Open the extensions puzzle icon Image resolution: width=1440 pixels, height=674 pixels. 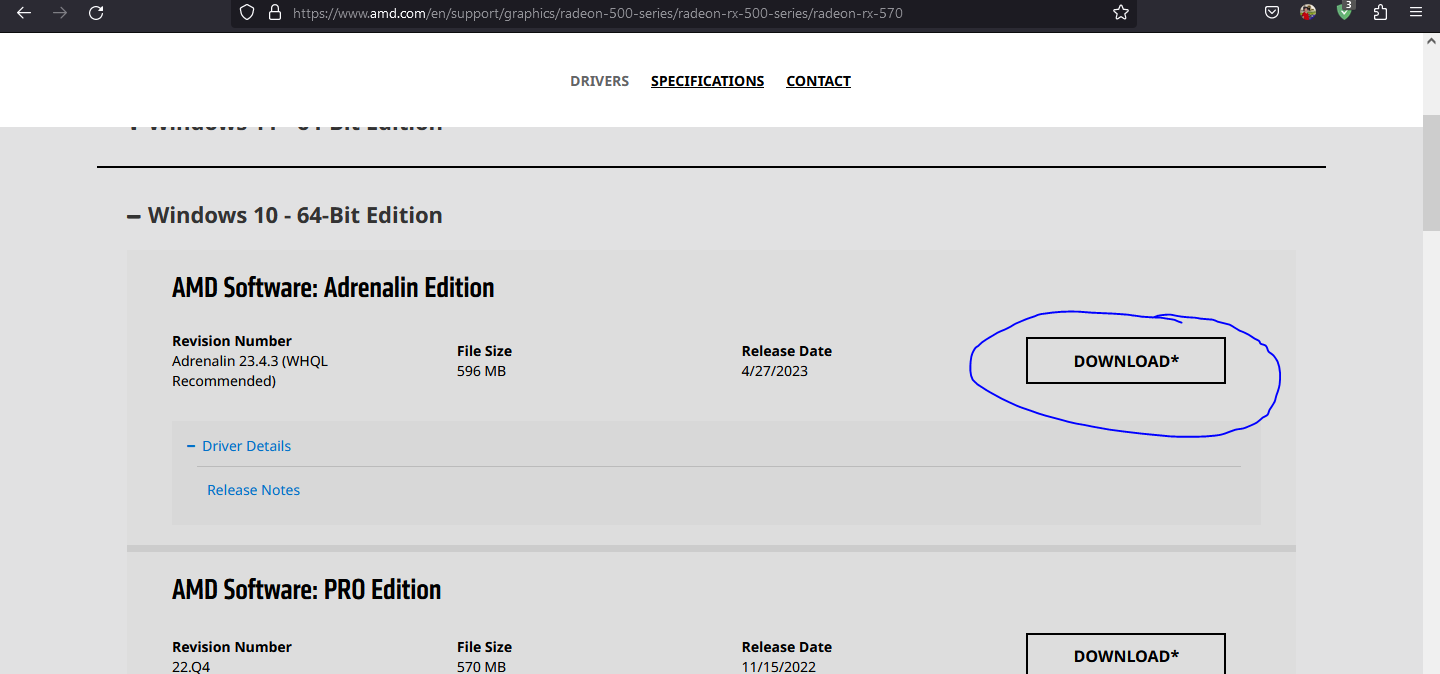tap(1381, 13)
